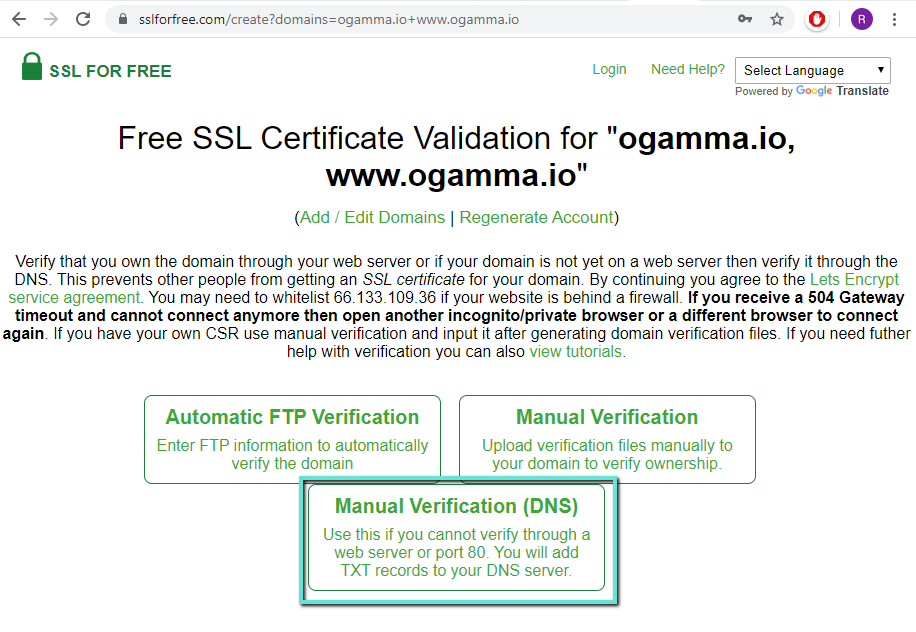Open the purple user profile avatar

click(861, 19)
